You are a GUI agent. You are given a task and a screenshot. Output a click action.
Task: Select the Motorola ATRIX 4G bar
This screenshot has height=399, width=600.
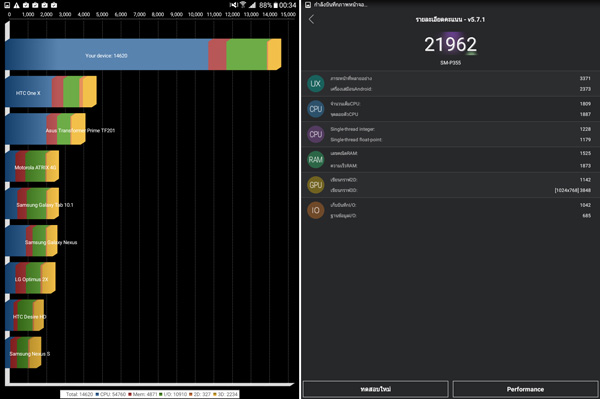pos(32,166)
